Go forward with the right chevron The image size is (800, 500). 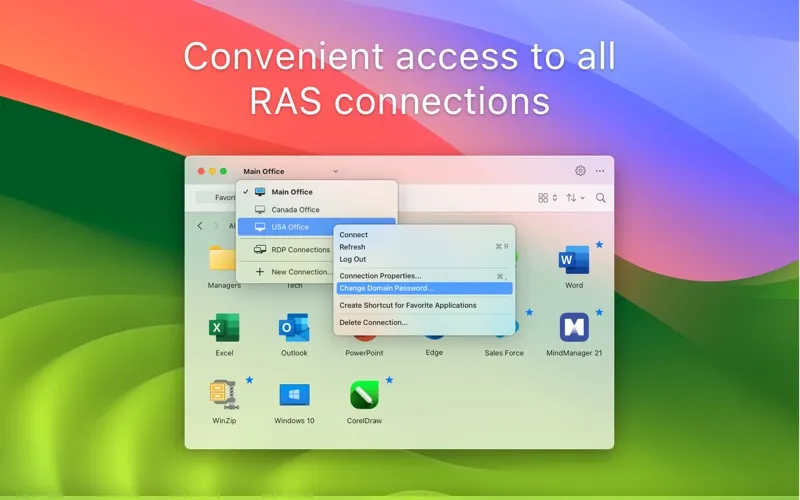pos(216,226)
